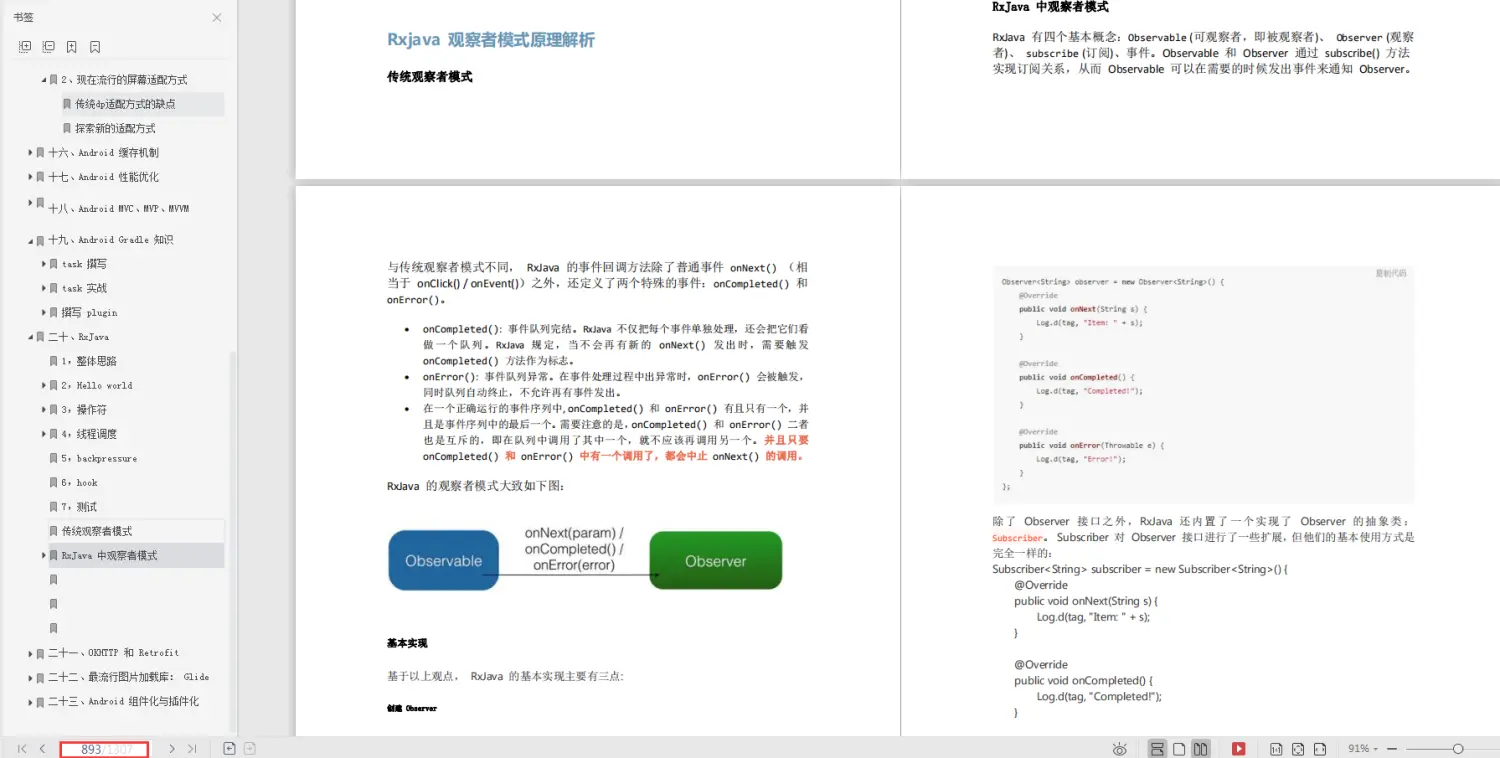This screenshot has width=1500, height=758.
Task: Close the 书签 bookmarks panel
Action: 217,17
